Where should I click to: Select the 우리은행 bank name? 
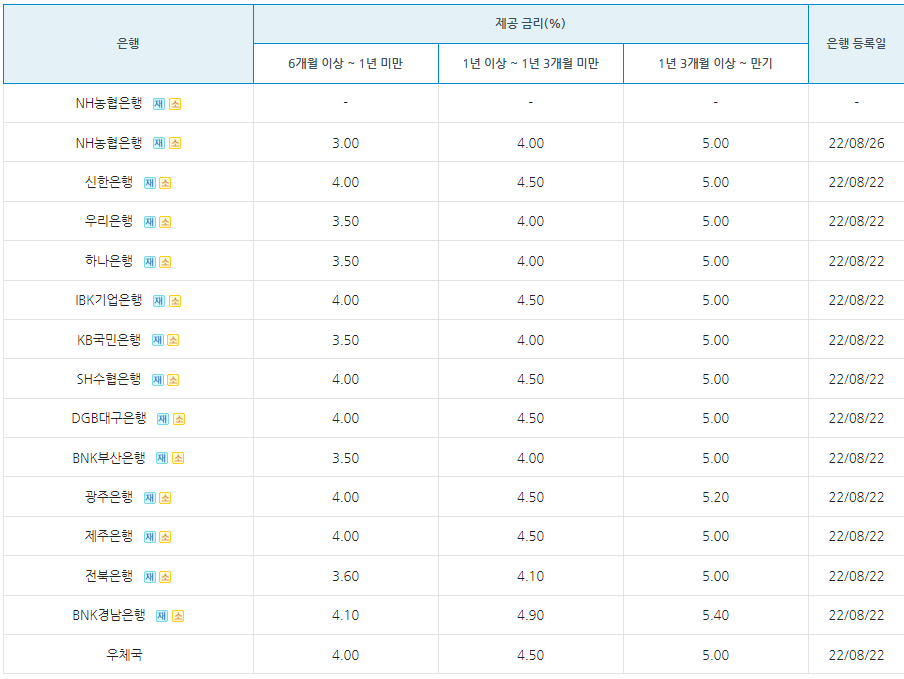click(109, 221)
